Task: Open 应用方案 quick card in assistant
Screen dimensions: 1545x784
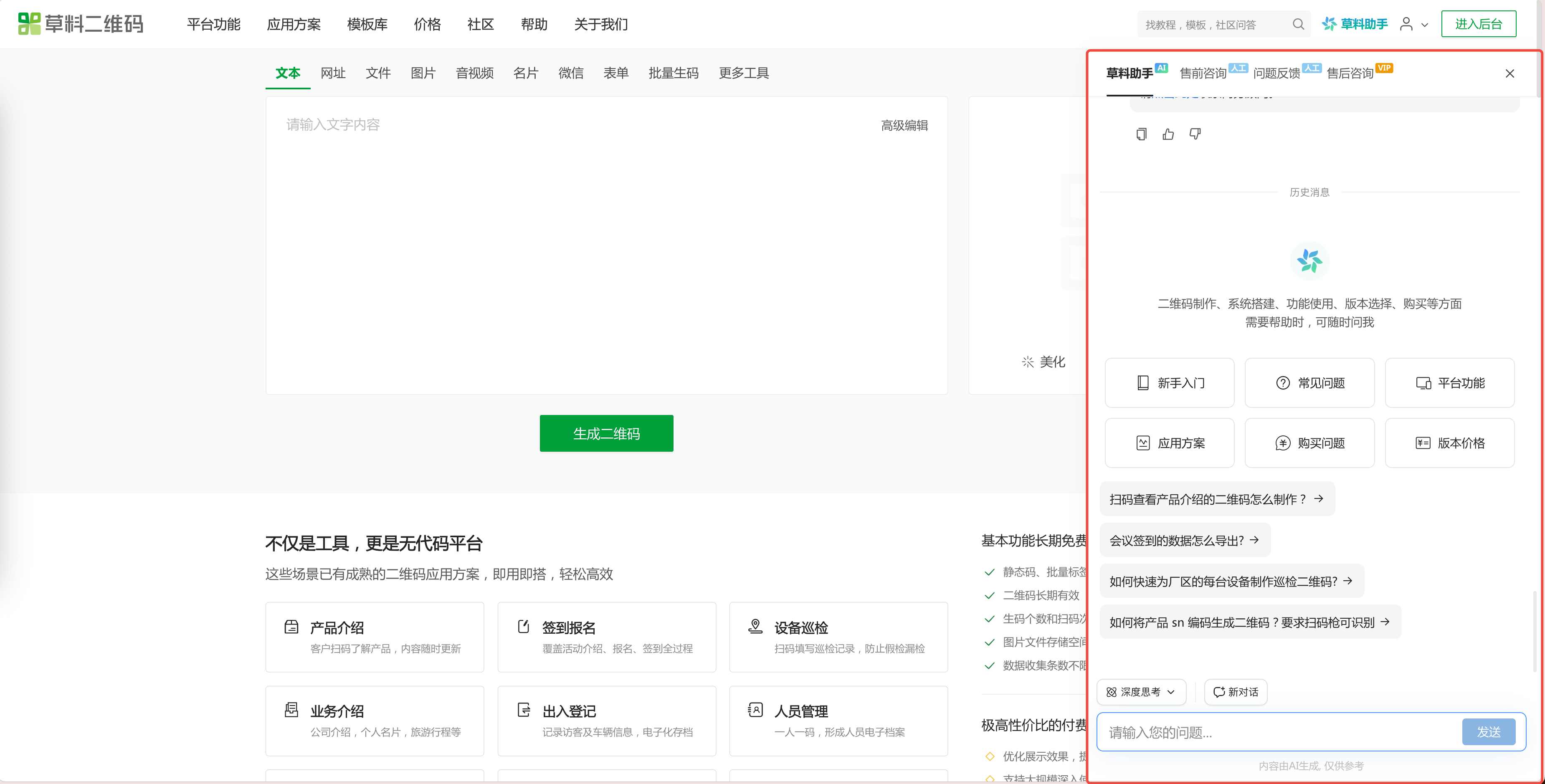Action: tap(1170, 443)
